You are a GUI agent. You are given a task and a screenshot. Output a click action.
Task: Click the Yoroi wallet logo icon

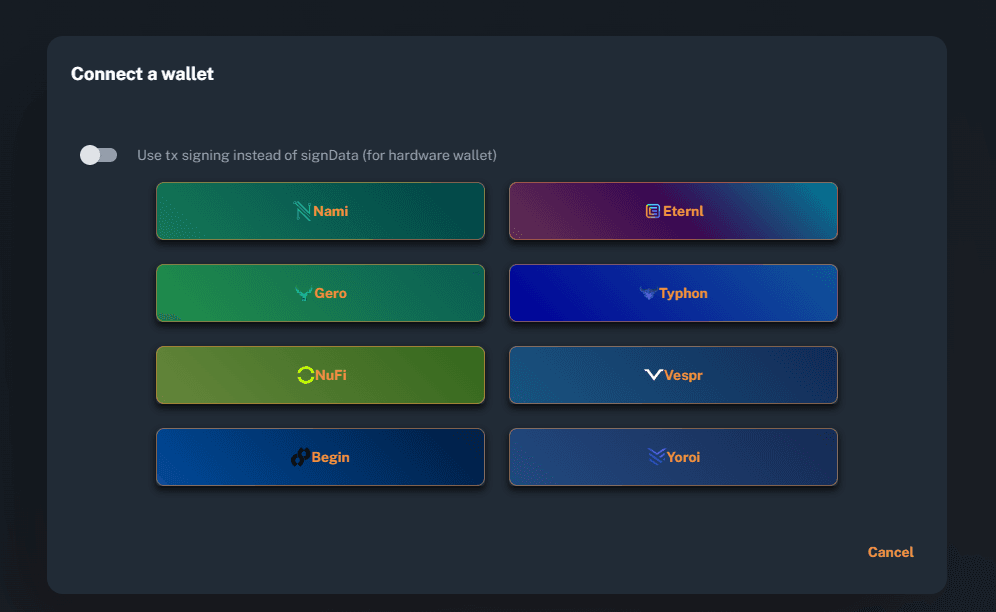point(656,457)
